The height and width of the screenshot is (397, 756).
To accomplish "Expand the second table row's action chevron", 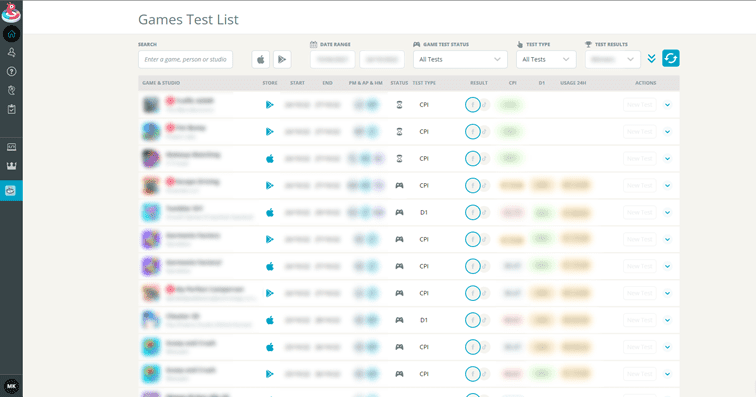I will click(x=667, y=132).
